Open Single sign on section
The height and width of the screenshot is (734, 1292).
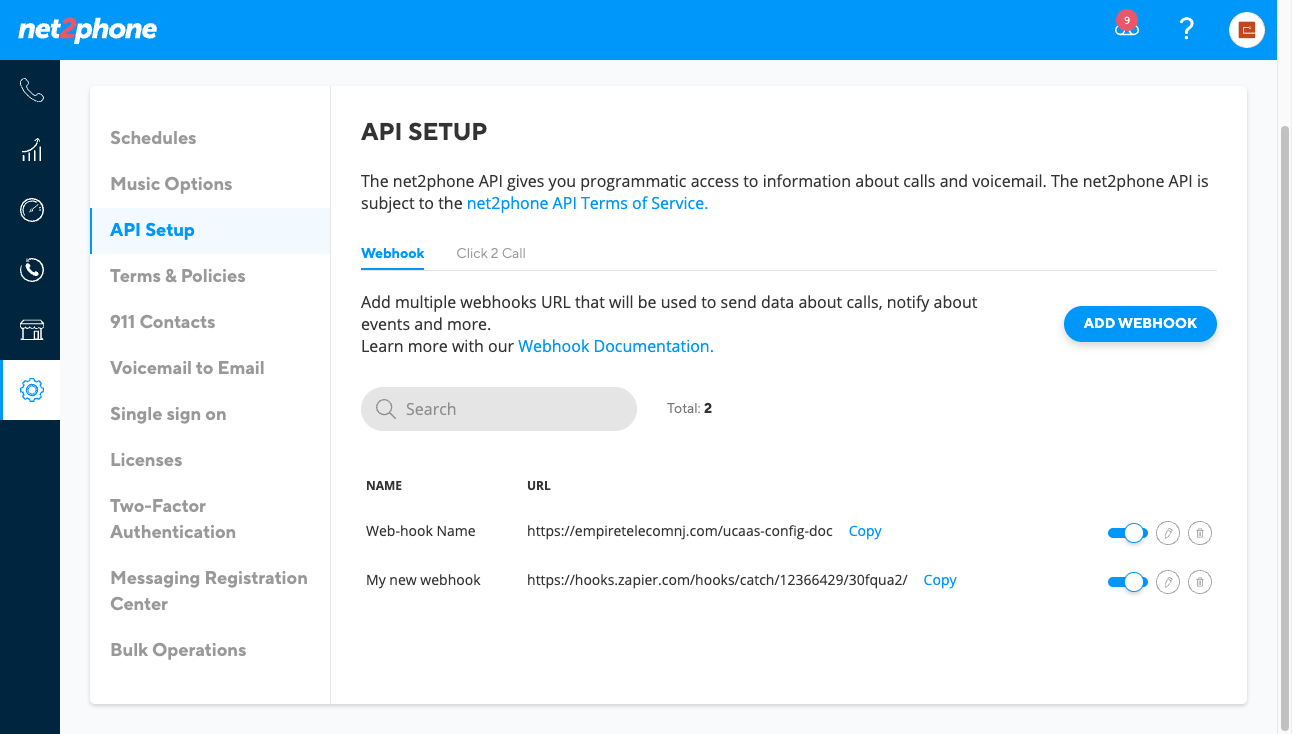168,414
